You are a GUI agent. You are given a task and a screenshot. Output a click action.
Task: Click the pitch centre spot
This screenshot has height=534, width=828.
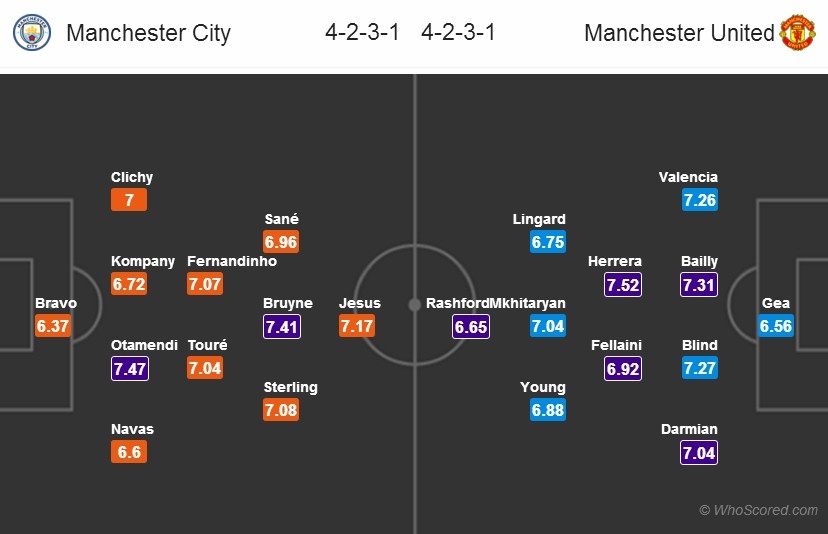point(414,303)
